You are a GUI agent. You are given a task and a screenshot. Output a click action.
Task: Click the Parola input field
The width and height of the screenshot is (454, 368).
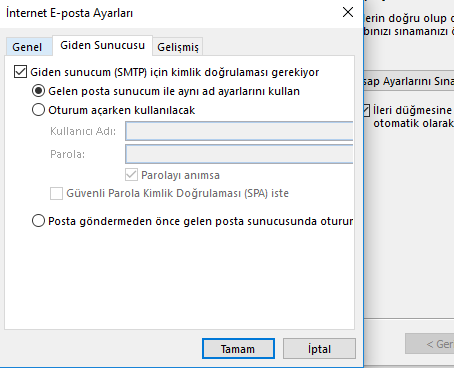pos(239,154)
